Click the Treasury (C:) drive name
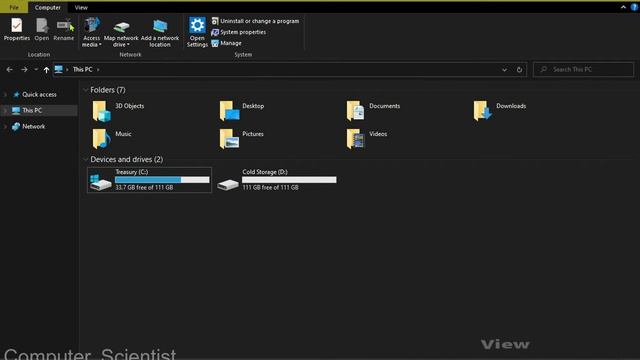This screenshot has height=360, width=640. click(131, 172)
